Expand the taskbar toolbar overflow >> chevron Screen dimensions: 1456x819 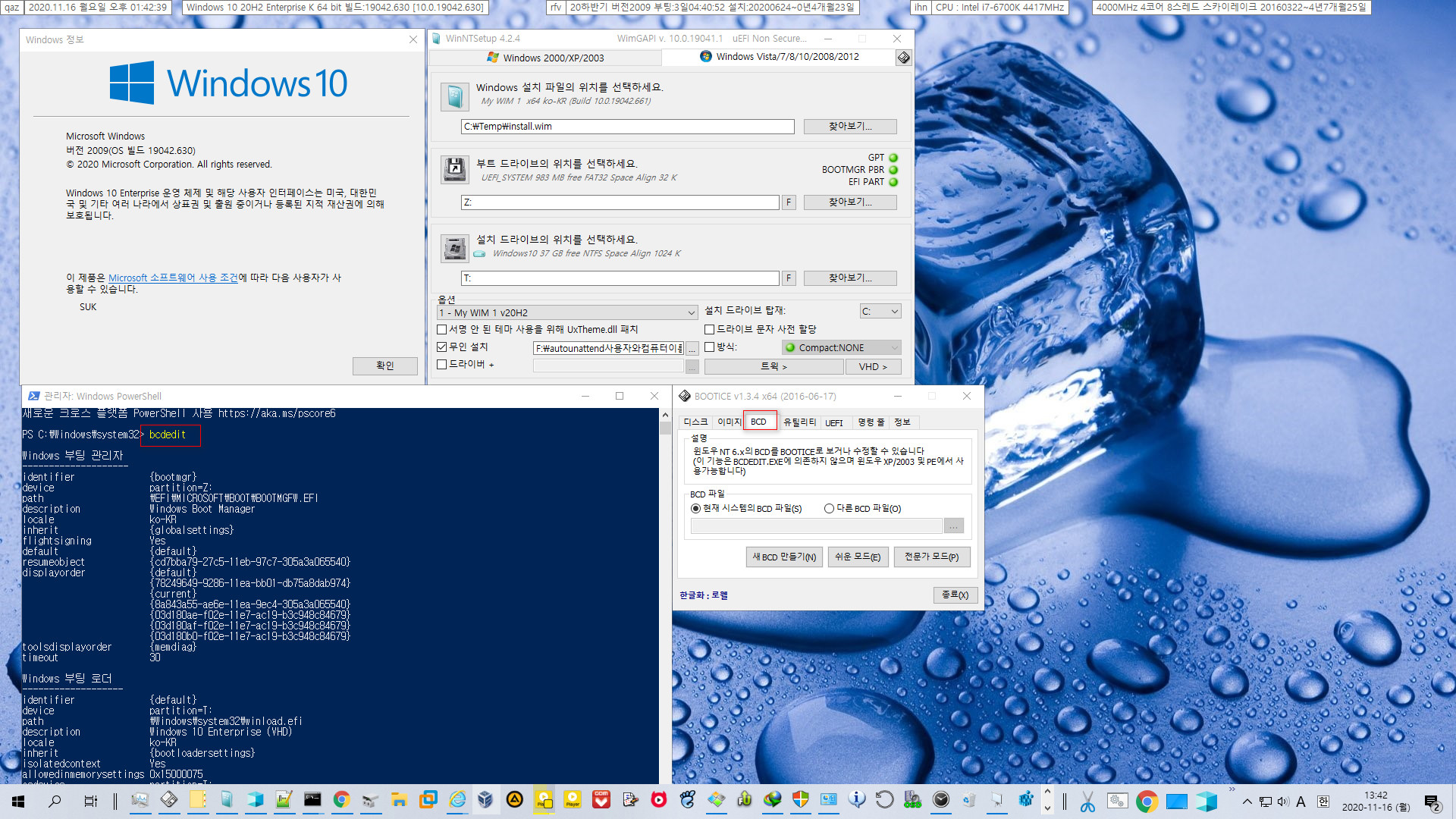pyautogui.click(x=1232, y=790)
